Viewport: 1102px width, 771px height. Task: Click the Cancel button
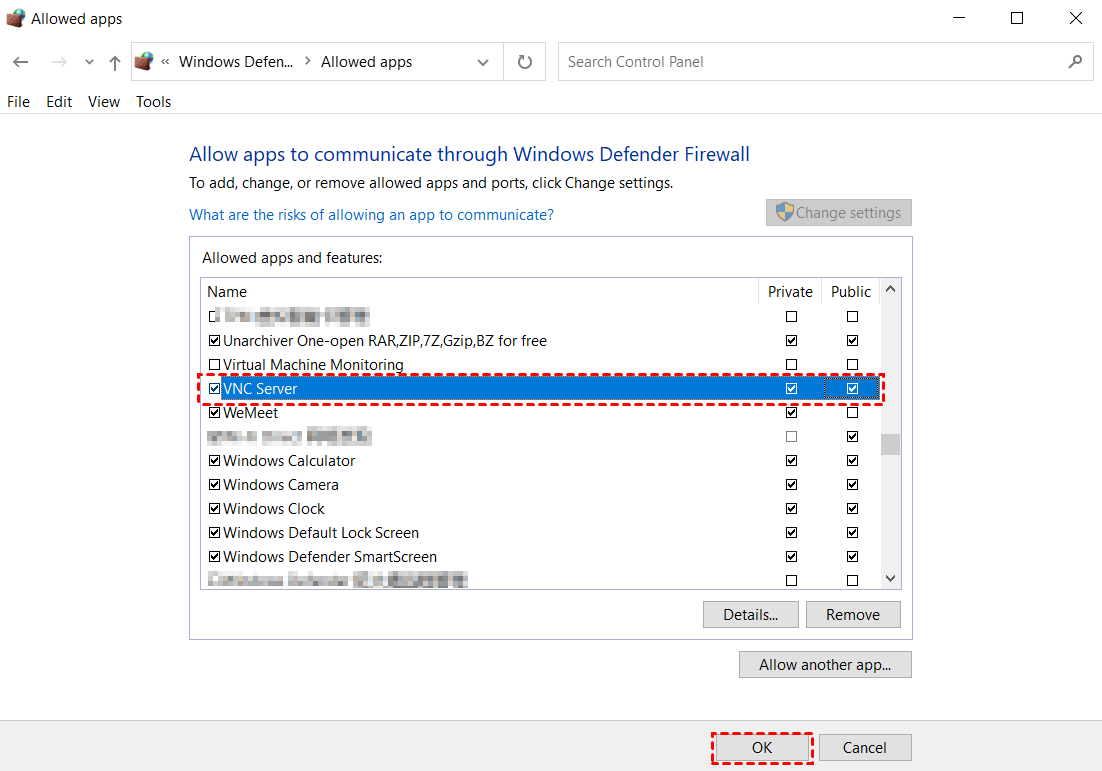[x=865, y=748]
